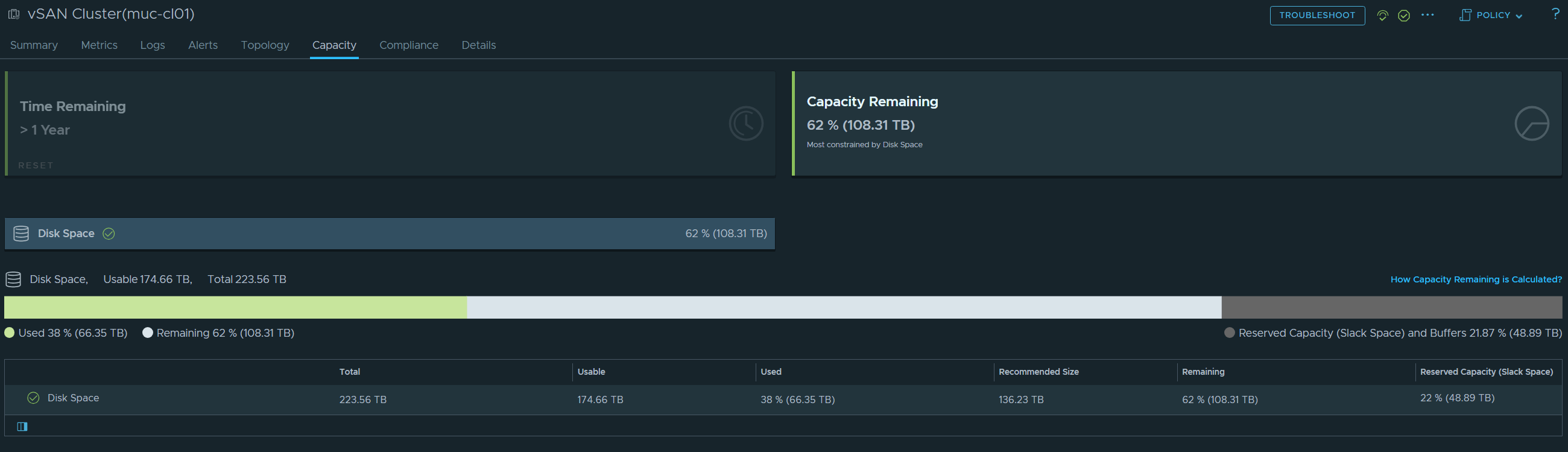Click the green octagon health checkmark icon
This screenshot has width=1568, height=452.
pos(1403,15)
